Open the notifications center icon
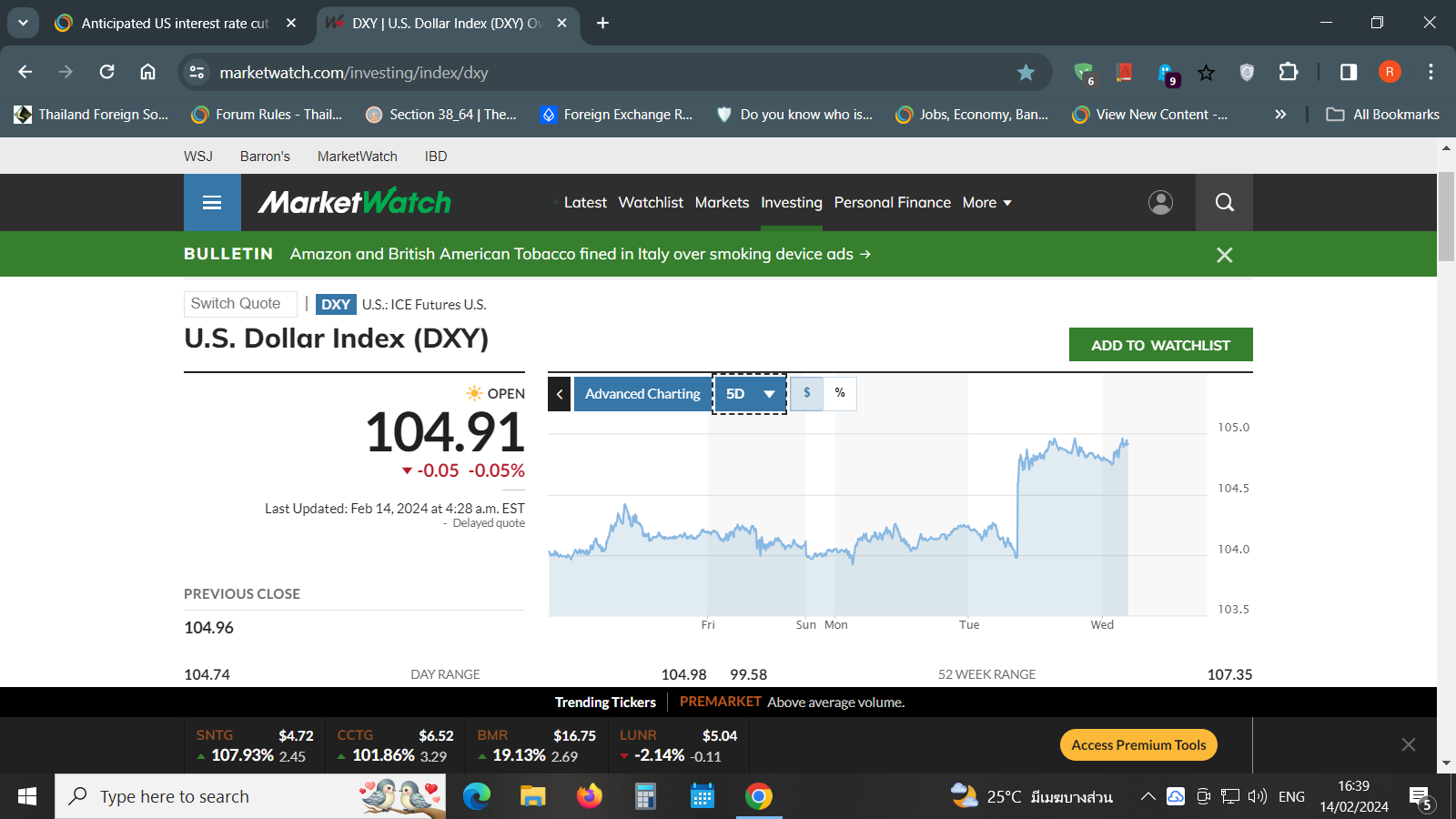 coord(1421,797)
